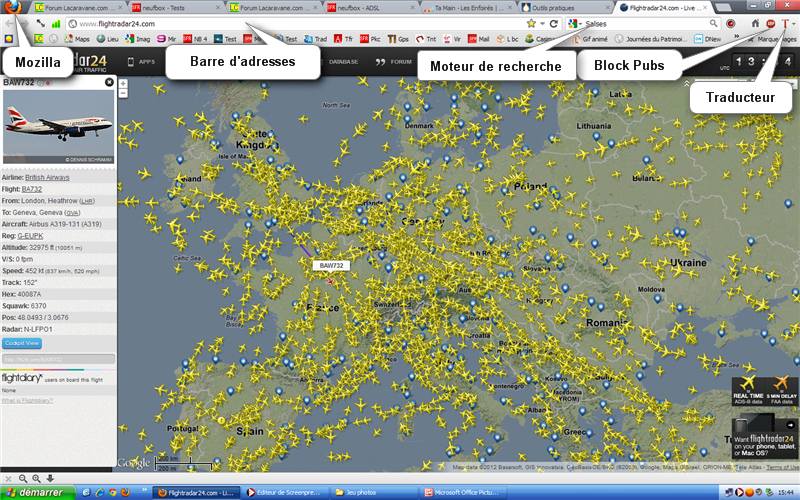Screen dimensions: 800x500
Task: Click the British Airways aircraft photo
Action: [x=58, y=127]
